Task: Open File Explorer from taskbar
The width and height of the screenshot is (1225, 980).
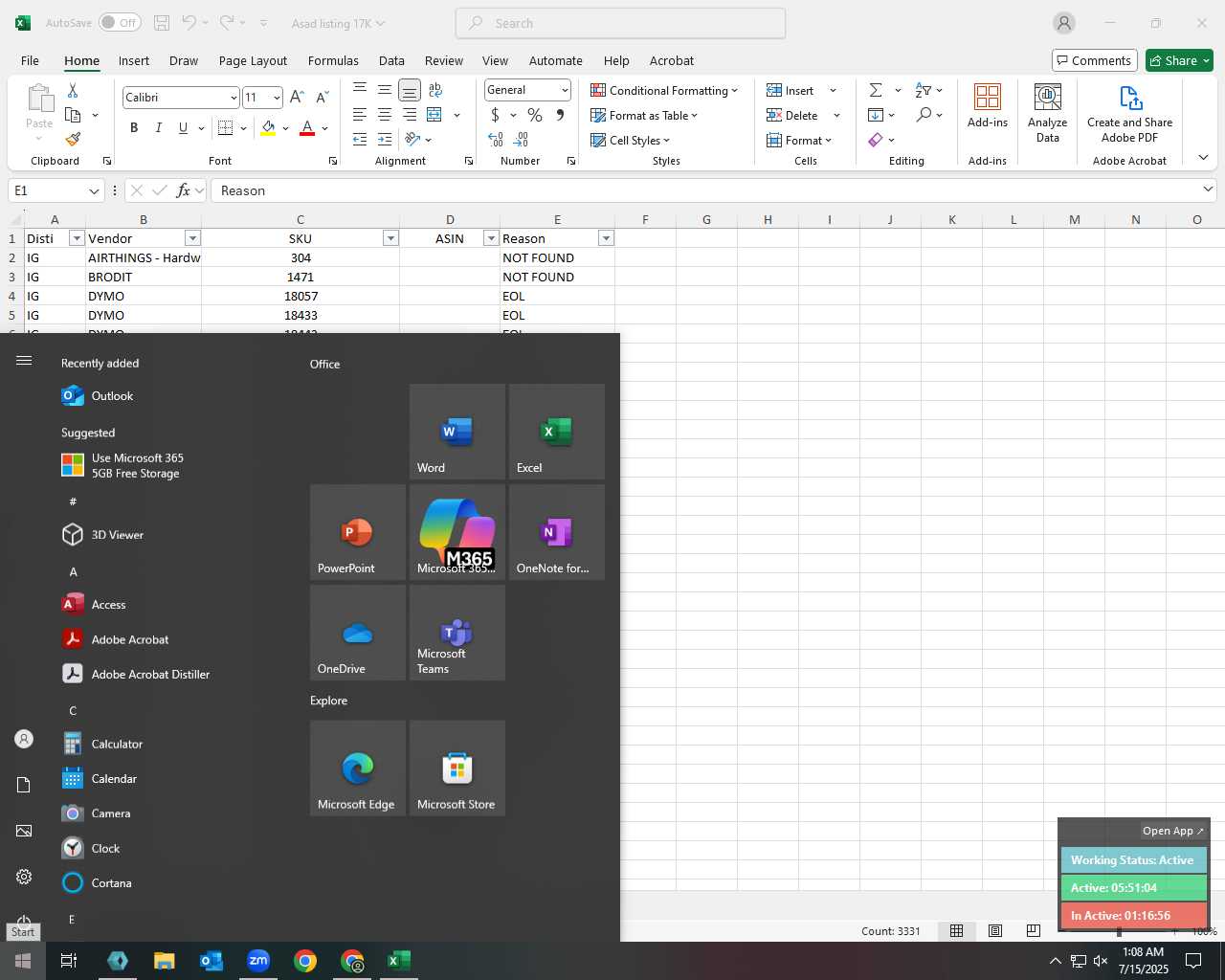Action: [165, 961]
